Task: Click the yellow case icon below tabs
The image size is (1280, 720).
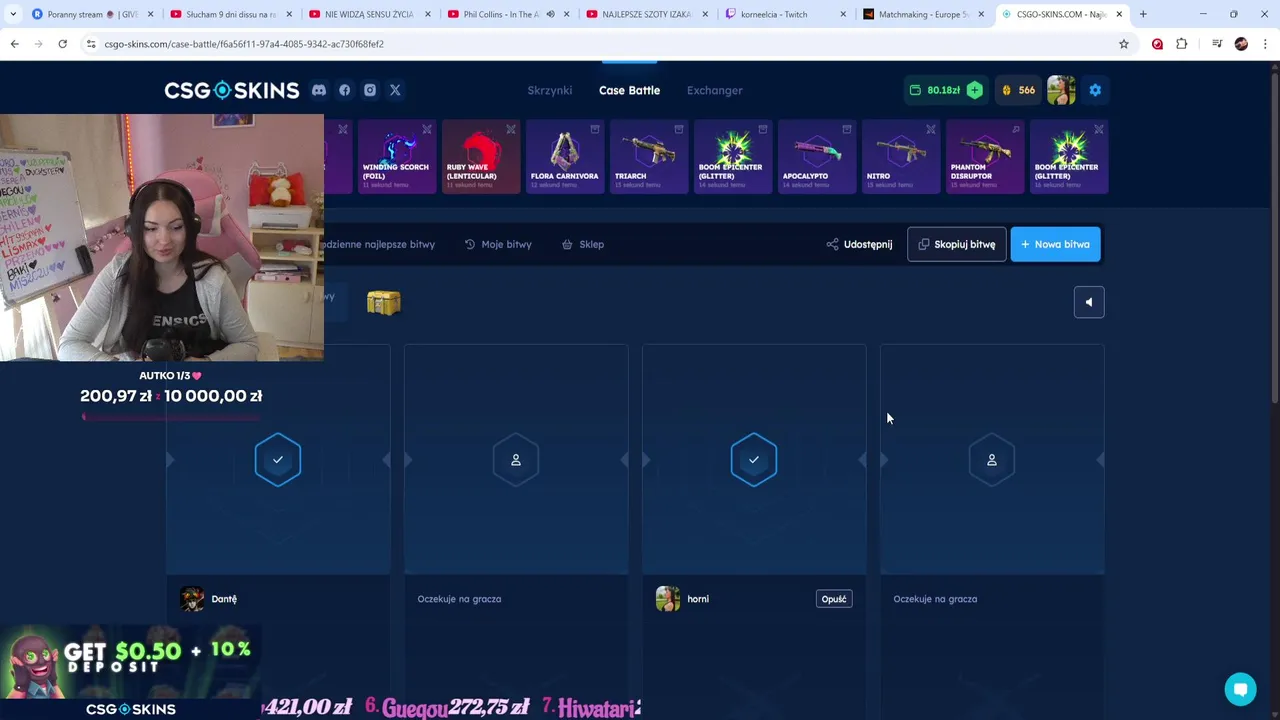Action: [383, 302]
